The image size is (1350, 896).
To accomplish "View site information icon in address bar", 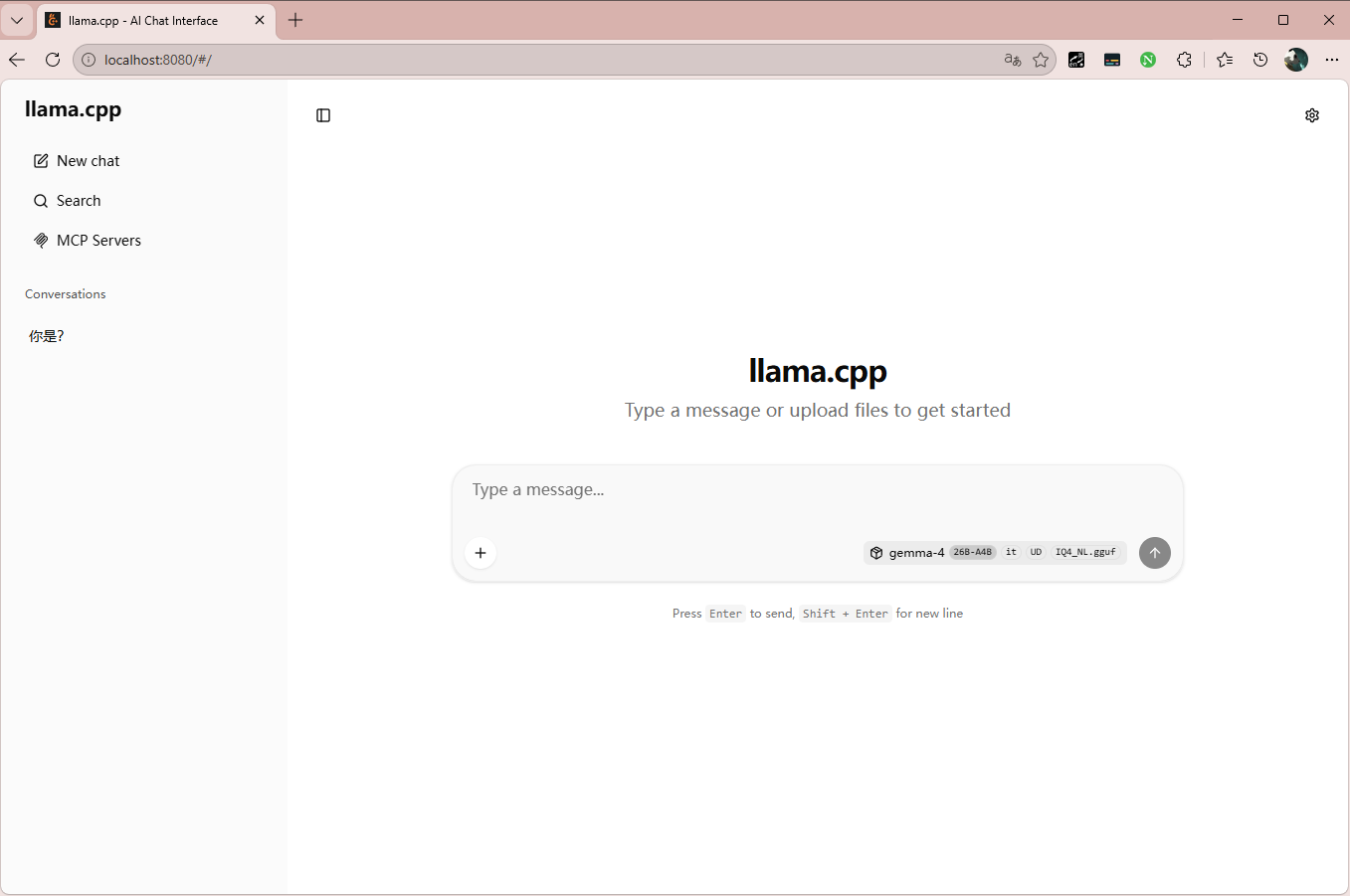I will pyautogui.click(x=89, y=60).
